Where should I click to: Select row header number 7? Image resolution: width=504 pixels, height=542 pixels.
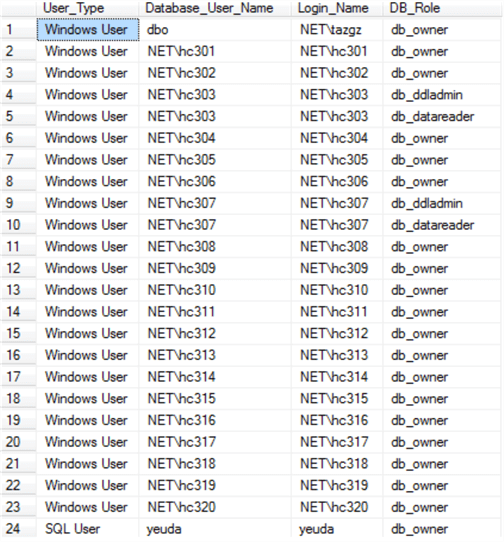point(18,160)
